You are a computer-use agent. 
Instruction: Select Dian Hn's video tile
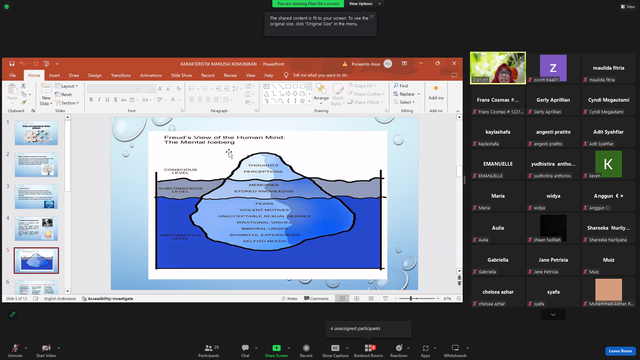498,68
